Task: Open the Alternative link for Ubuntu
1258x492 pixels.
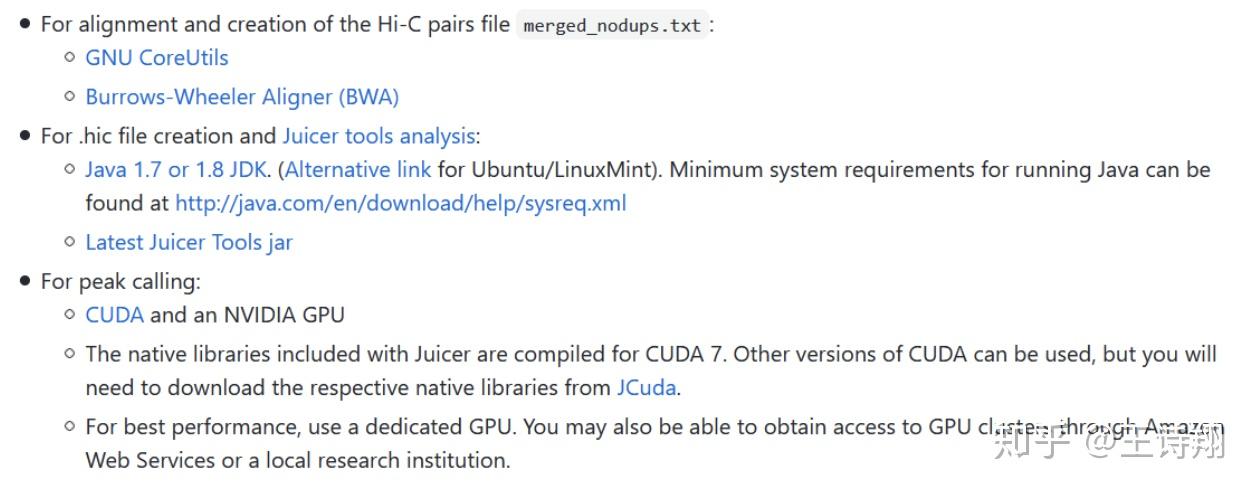Action: [x=359, y=170]
